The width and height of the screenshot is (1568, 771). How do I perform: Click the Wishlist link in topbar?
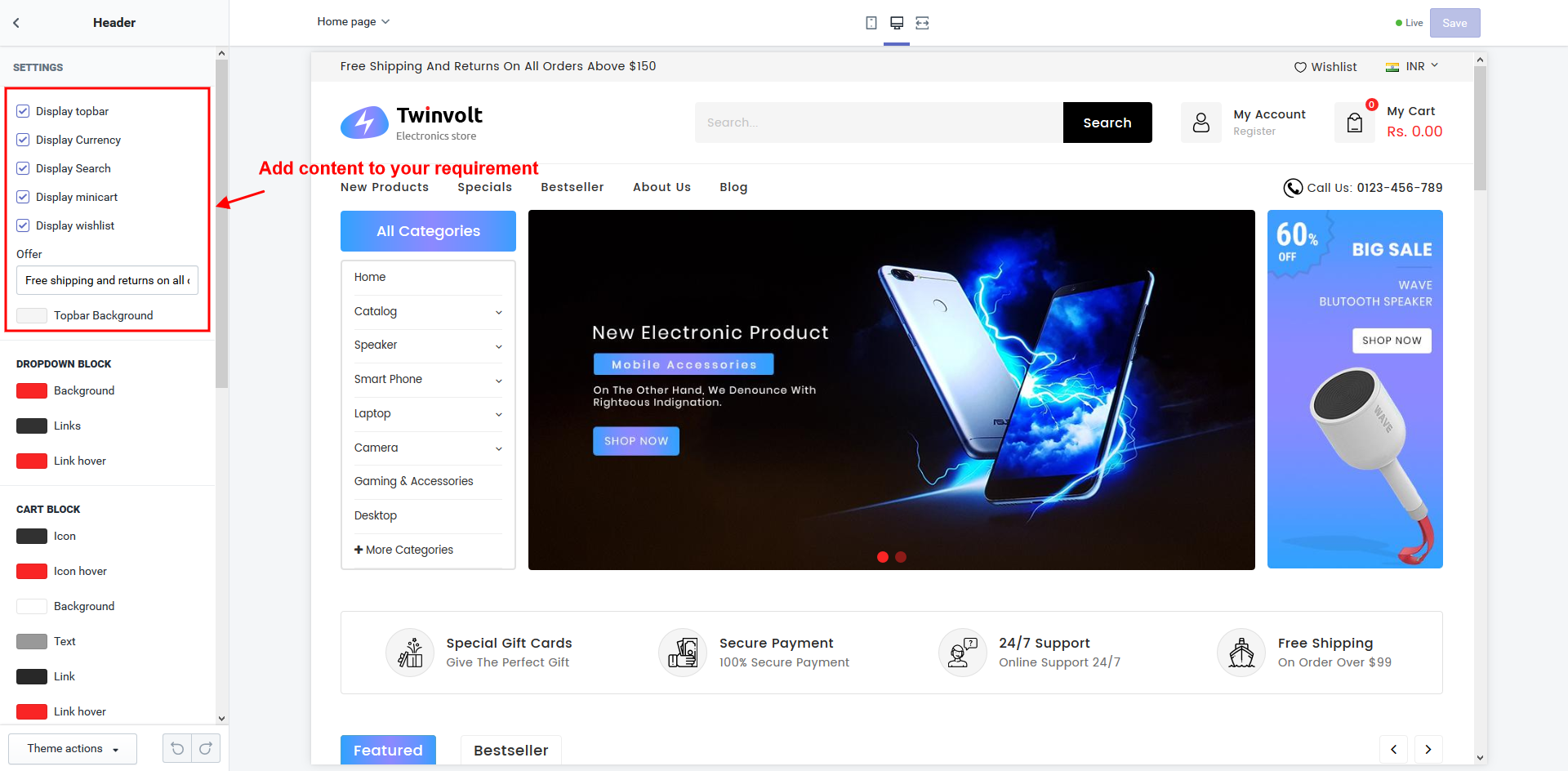(1325, 67)
